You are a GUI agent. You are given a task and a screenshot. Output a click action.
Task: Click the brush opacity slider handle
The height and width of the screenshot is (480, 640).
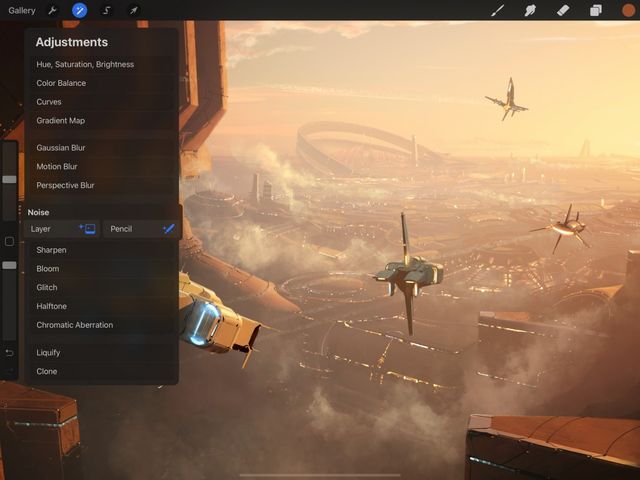click(9, 265)
